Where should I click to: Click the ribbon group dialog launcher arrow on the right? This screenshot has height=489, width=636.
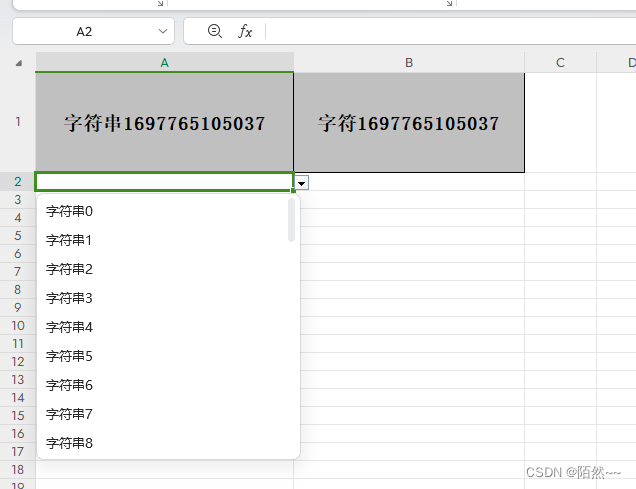(449, 3)
